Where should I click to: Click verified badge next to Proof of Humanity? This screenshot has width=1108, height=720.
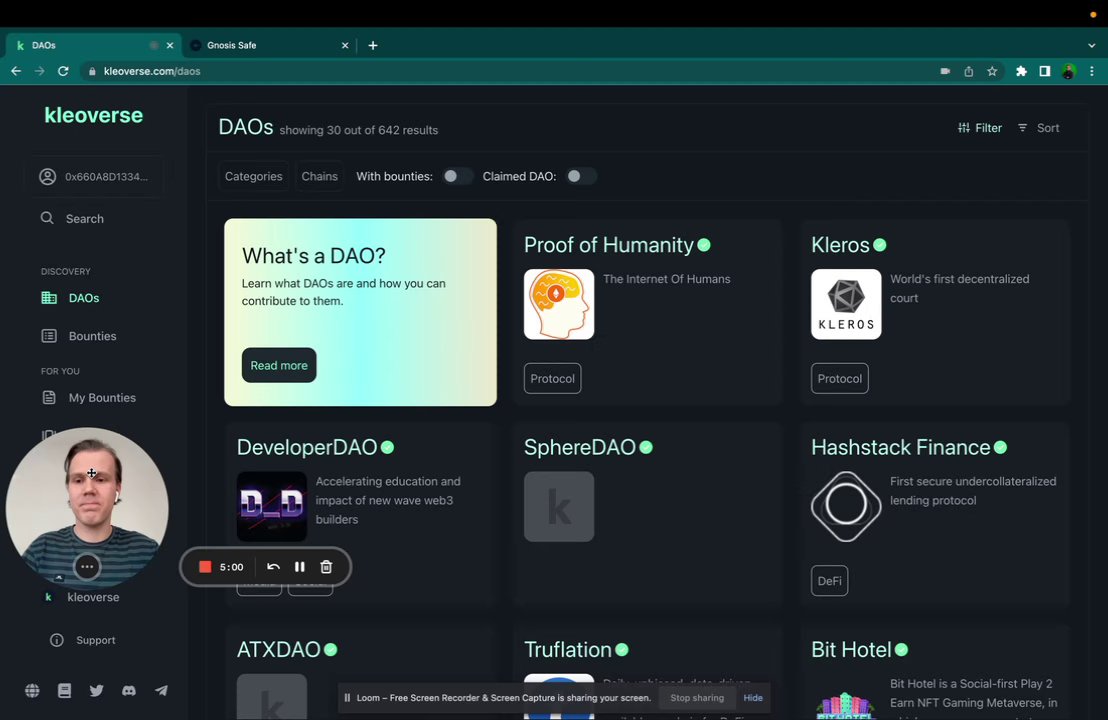pyautogui.click(x=704, y=245)
